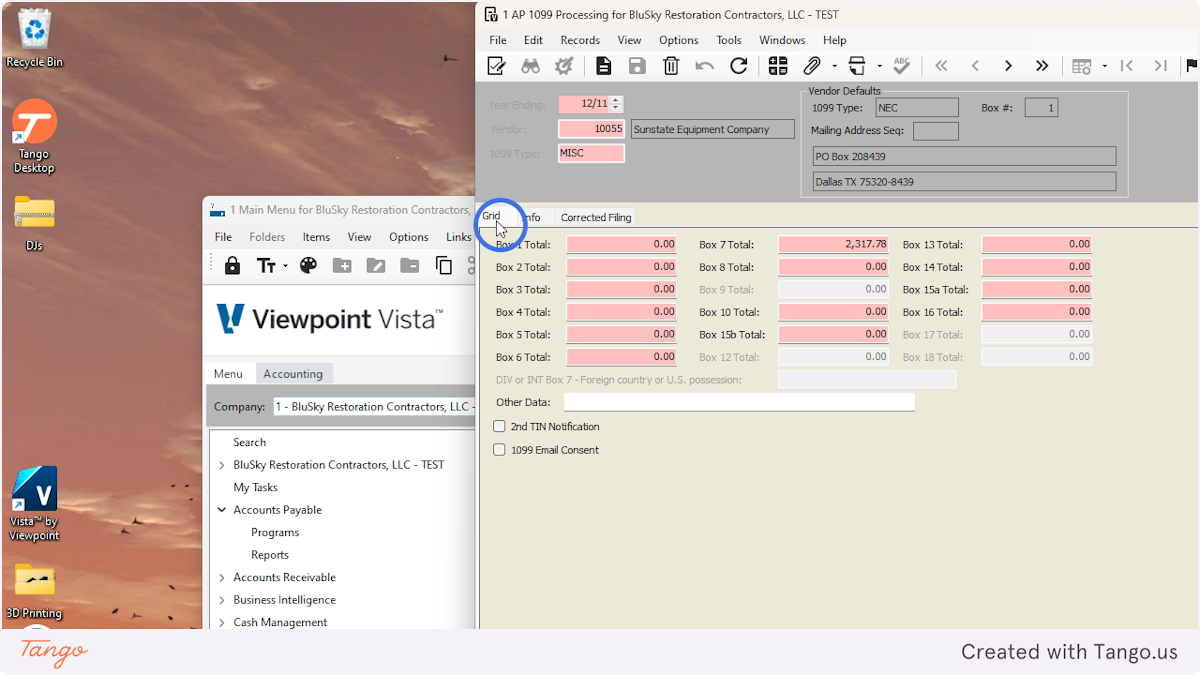1200x675 pixels.
Task: Jump to first record with double left chevrons
Action: (x=941, y=66)
